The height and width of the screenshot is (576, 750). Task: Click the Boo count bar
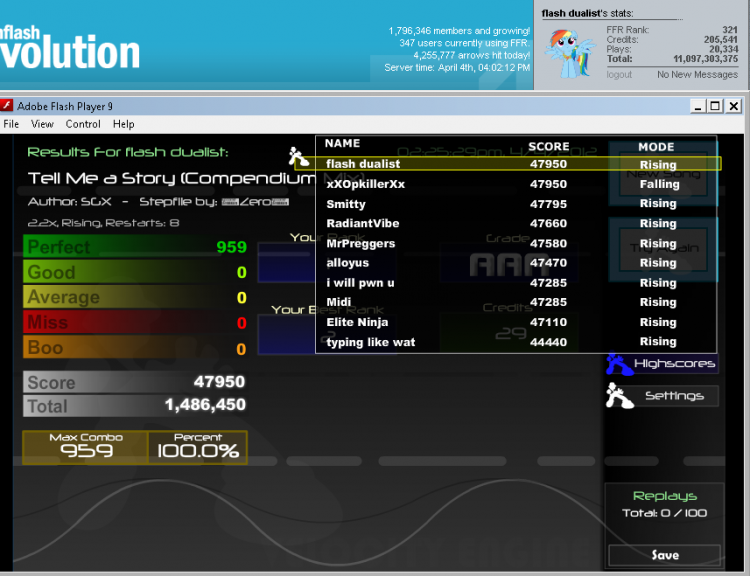135,348
